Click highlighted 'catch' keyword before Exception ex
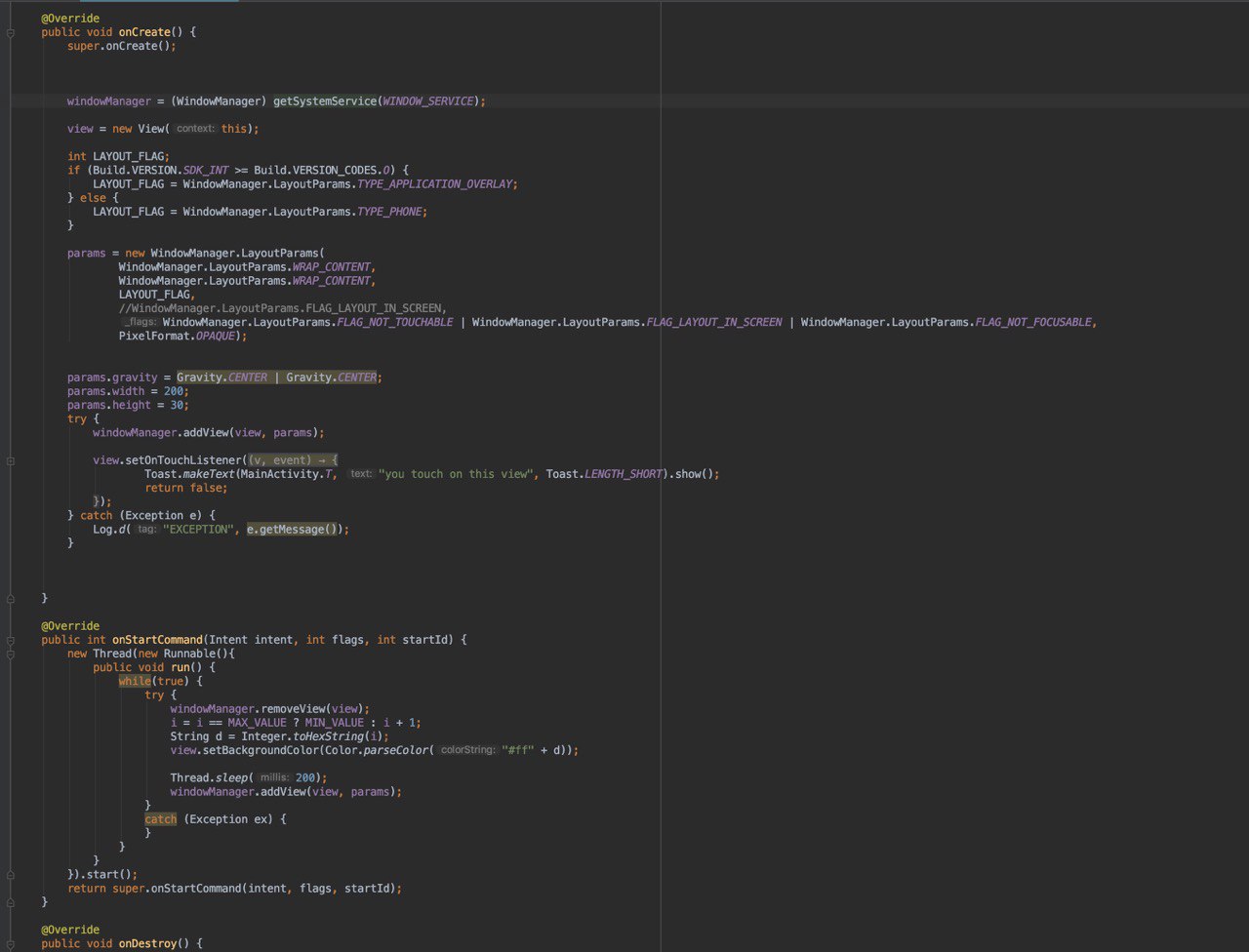The image size is (1249, 952). click(x=161, y=819)
